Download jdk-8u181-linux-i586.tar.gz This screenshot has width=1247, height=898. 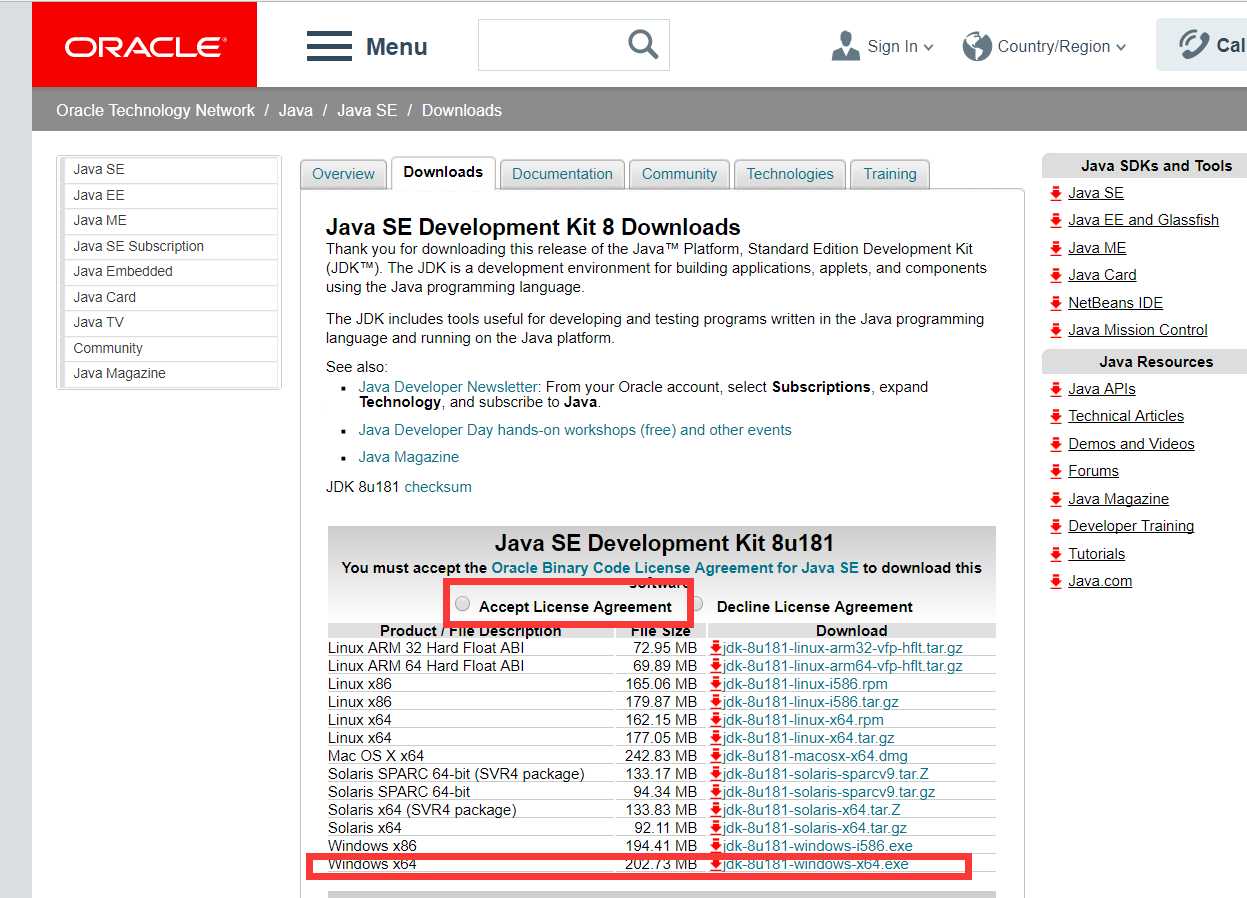[x=811, y=702]
